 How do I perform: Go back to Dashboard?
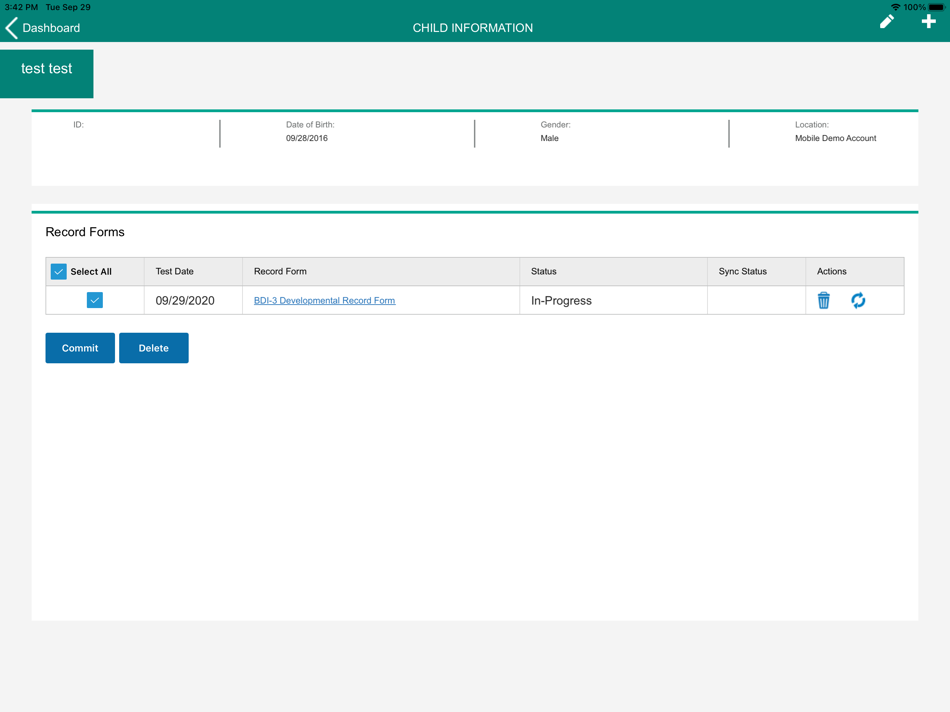(x=42, y=28)
